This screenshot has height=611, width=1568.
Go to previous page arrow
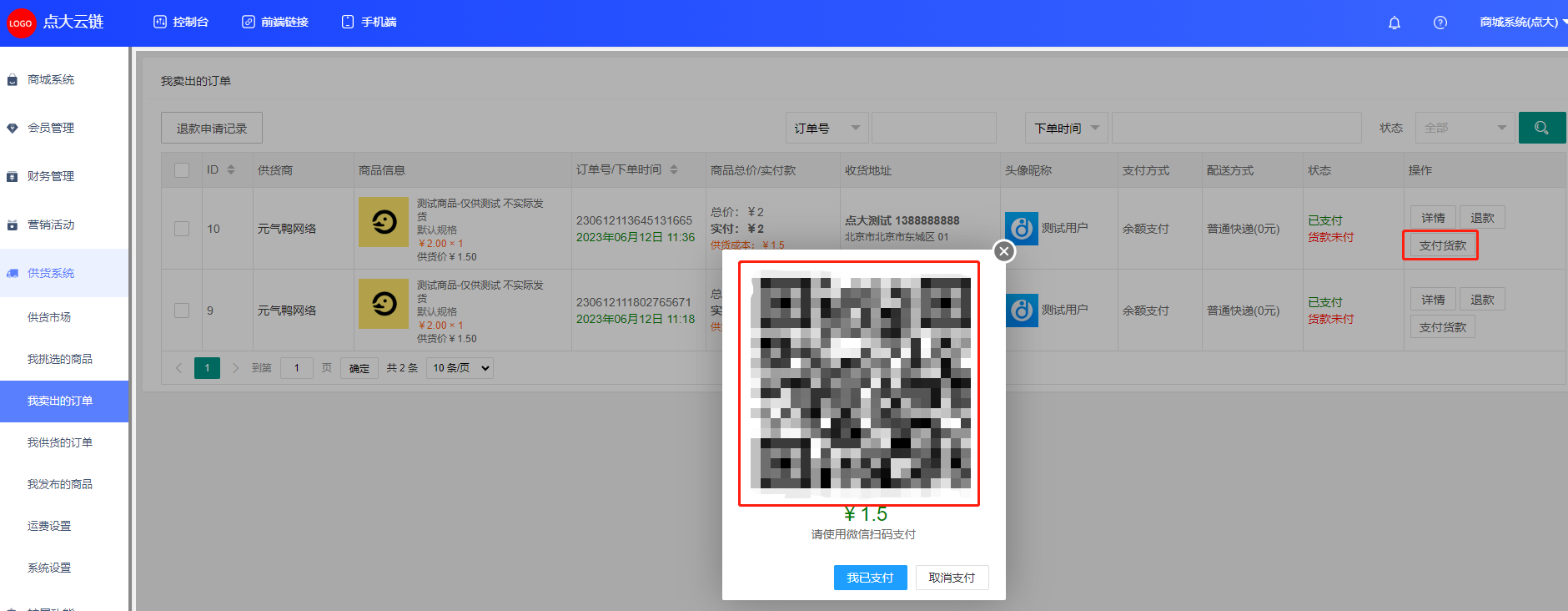(x=178, y=368)
